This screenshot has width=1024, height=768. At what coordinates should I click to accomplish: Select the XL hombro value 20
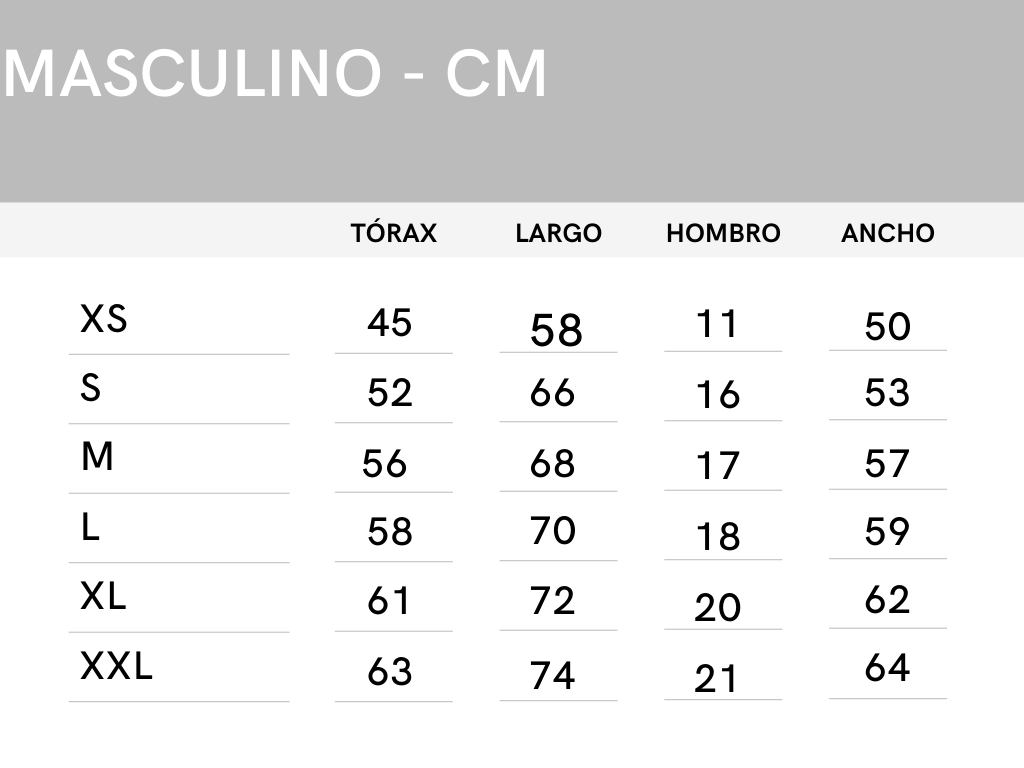pos(717,608)
